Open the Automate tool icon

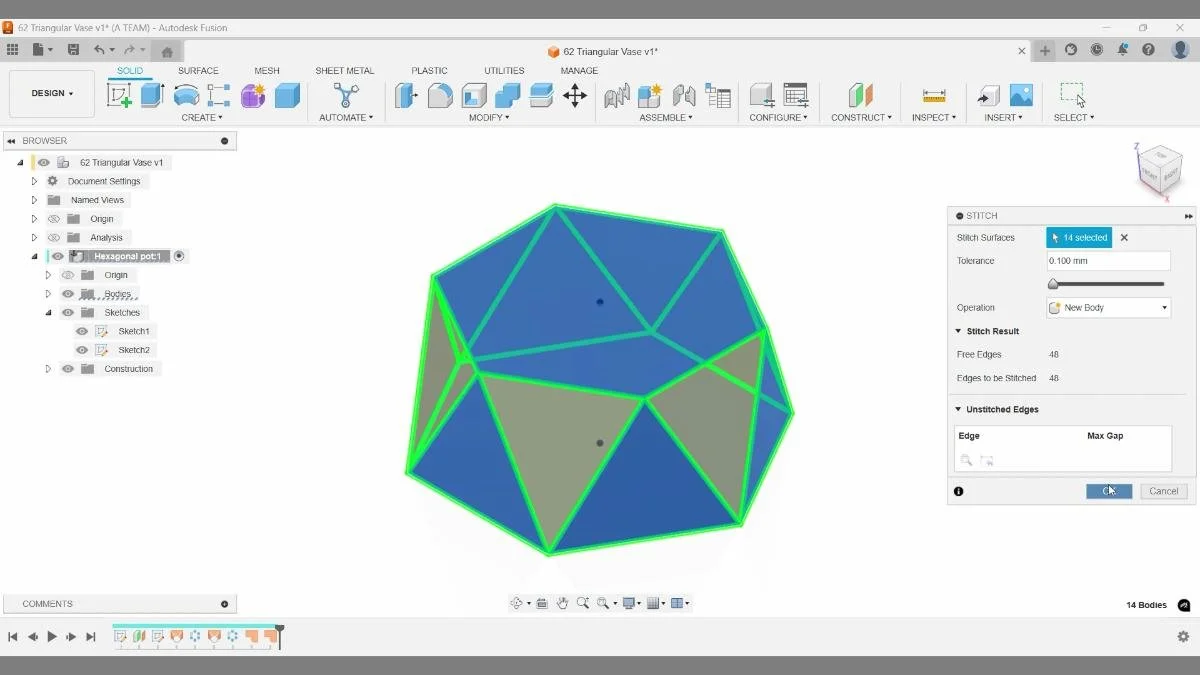pos(346,95)
